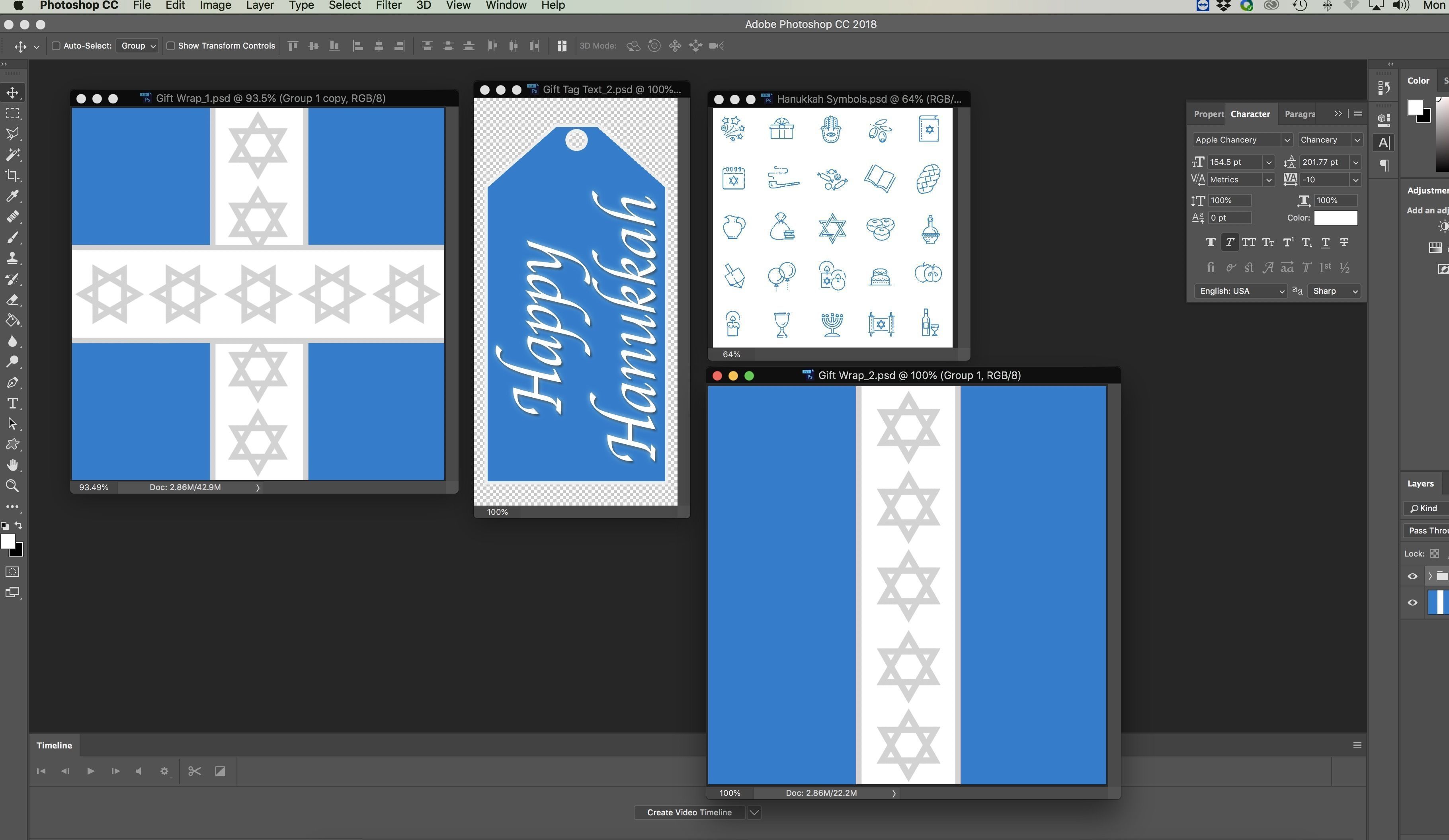Select the Brush tool
1449x840 pixels.
point(12,237)
